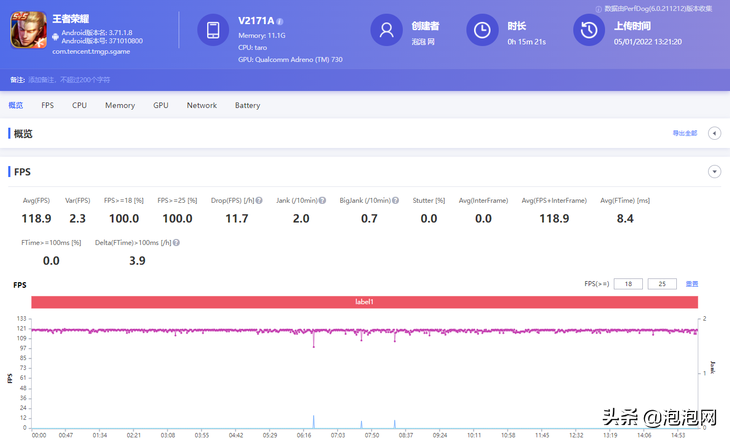Screen dimensions: 730x439
Task: Click the 重置 reset link
Action: [x=692, y=284]
